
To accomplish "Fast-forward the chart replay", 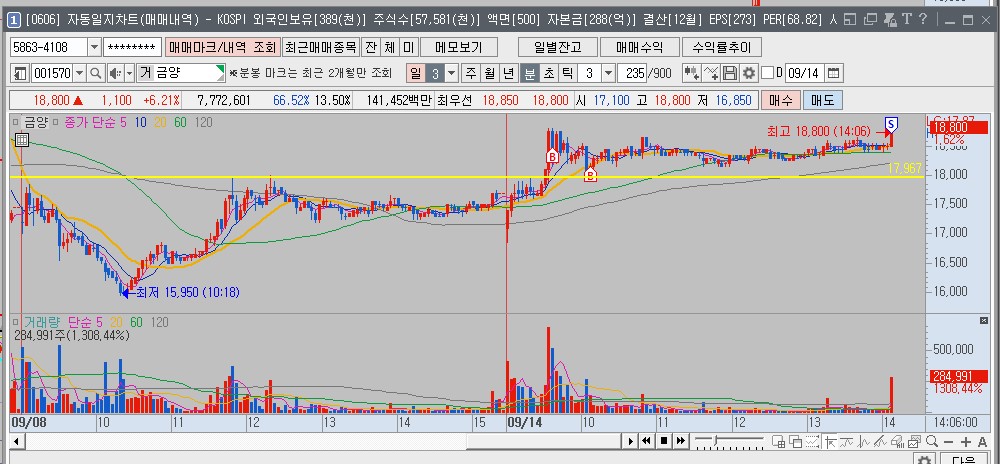I will pos(680,441).
